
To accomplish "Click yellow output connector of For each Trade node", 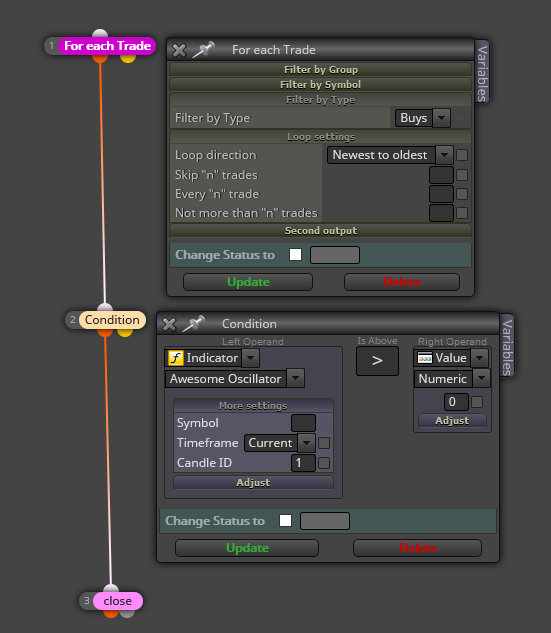I will point(128,59).
